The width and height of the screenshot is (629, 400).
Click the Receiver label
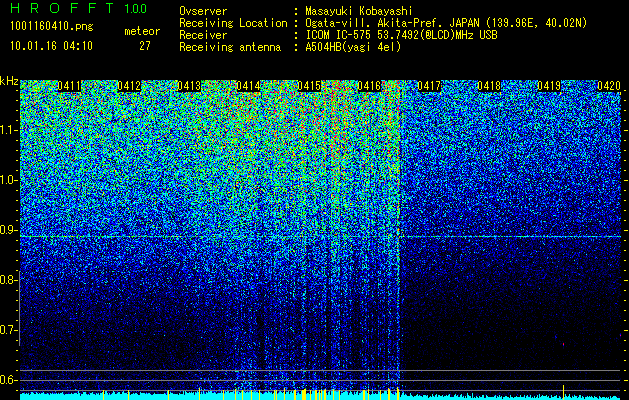click(203, 35)
